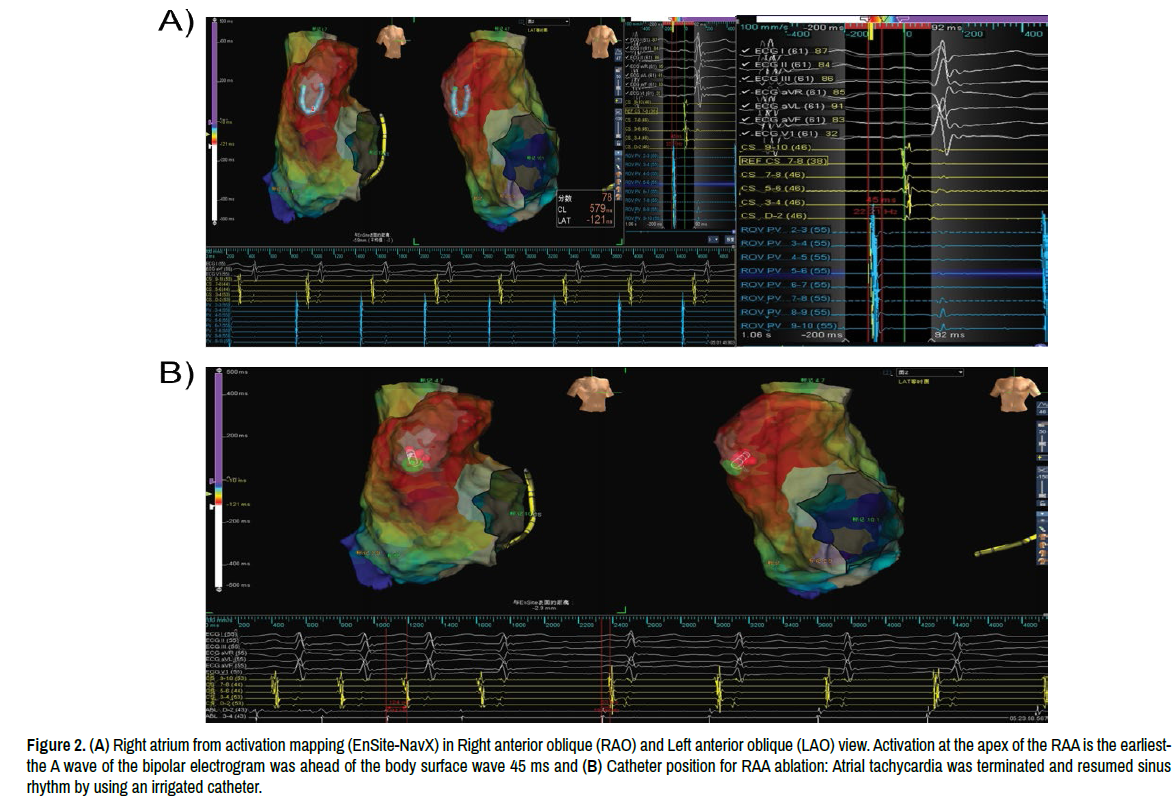Adjust the rainbow window slider above the large waveform panel

point(886,19)
